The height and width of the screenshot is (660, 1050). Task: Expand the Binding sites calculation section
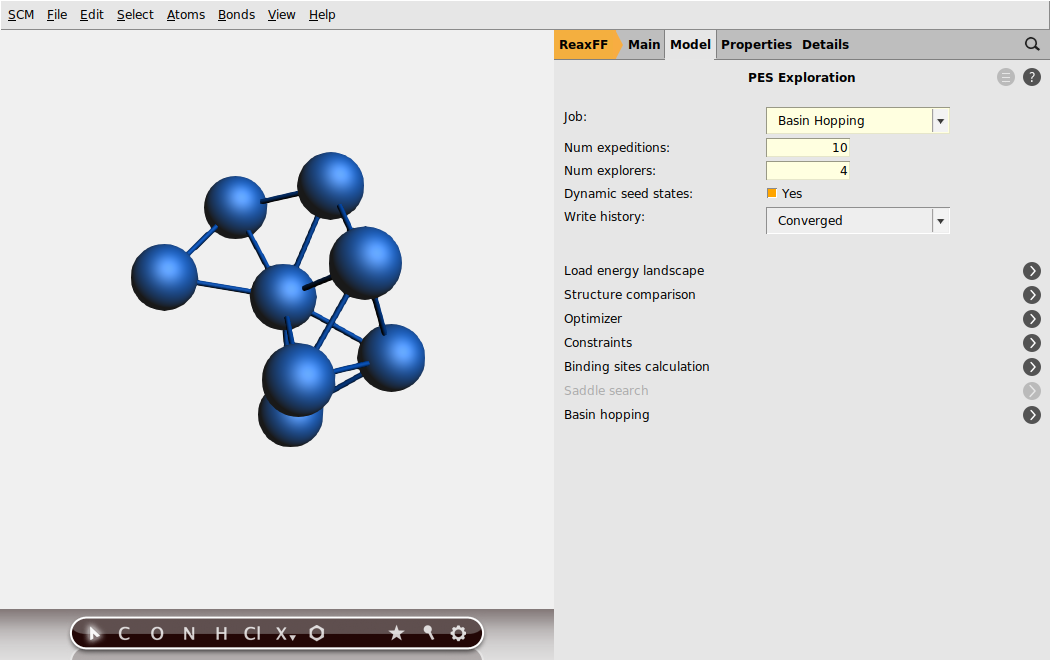(1032, 367)
